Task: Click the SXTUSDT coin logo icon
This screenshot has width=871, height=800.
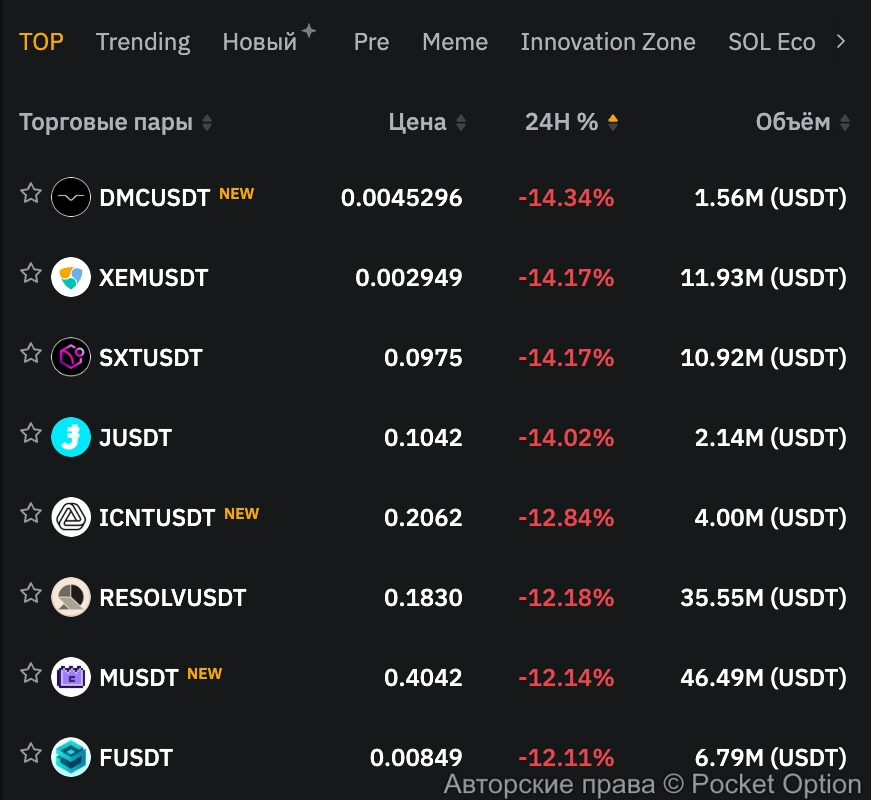Action: tap(71, 357)
